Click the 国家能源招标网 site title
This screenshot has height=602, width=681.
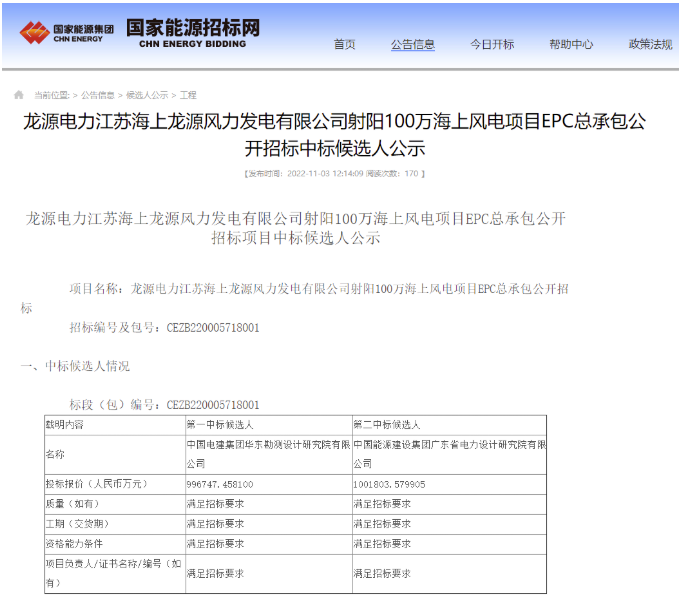[193, 33]
